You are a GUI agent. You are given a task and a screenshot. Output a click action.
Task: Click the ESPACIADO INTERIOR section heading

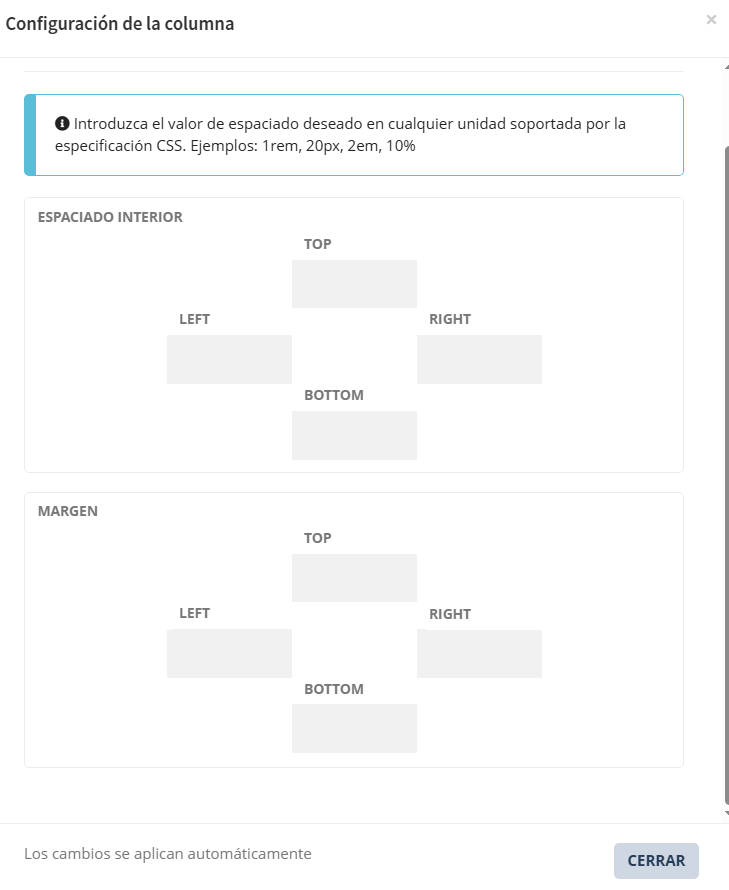110,217
